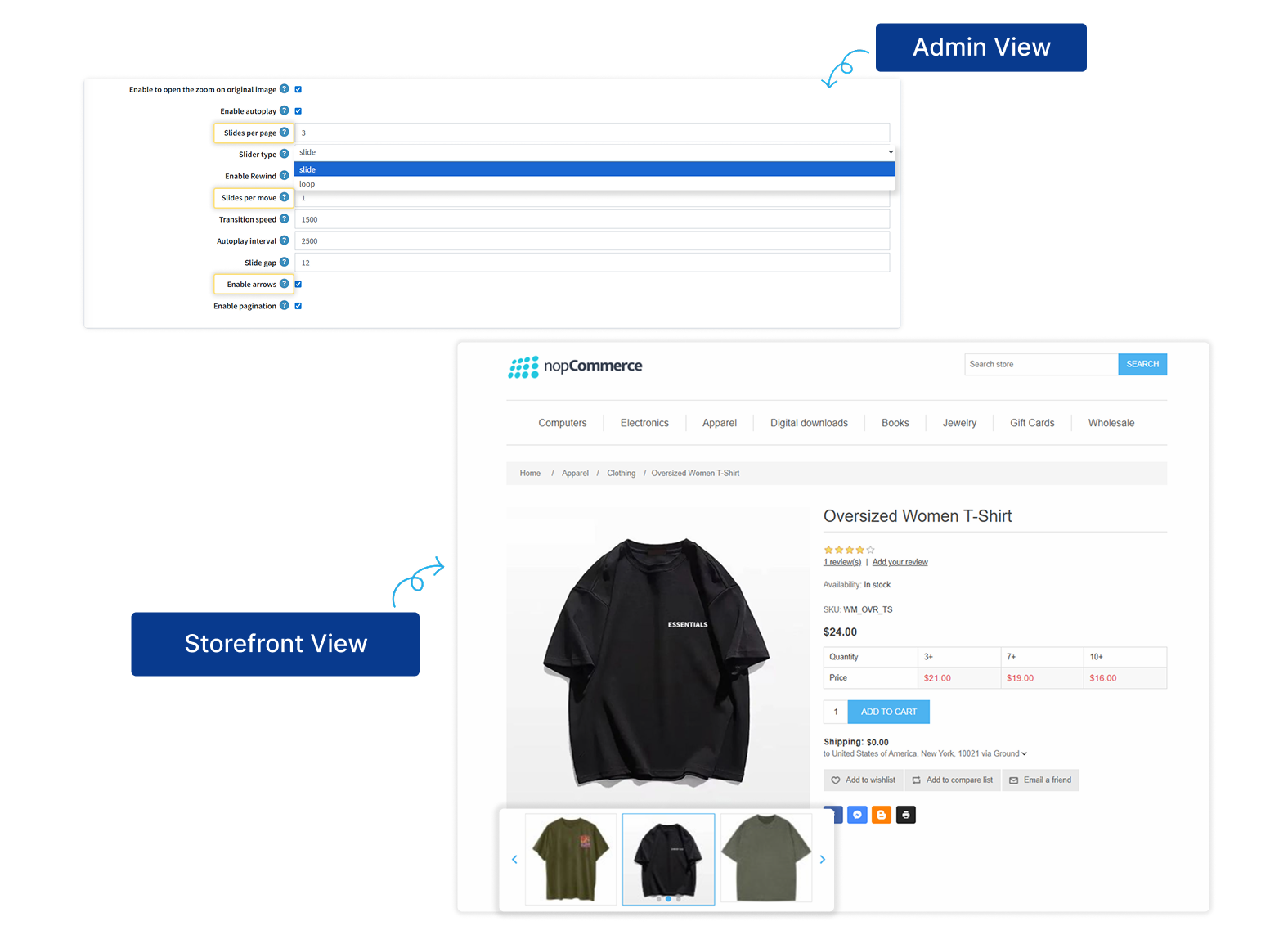Click Slide gap input field
This screenshot has width=1288, height=935.
tap(592, 263)
